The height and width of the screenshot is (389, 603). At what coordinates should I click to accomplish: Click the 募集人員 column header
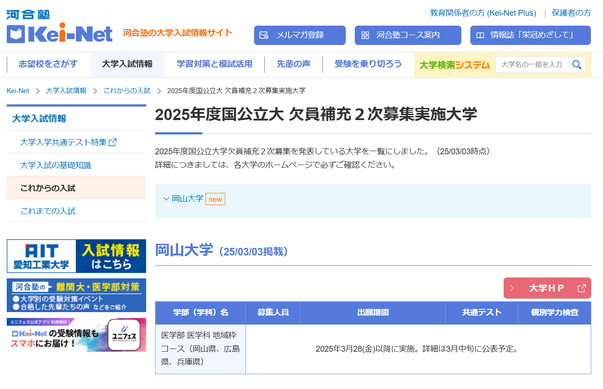tap(273, 313)
